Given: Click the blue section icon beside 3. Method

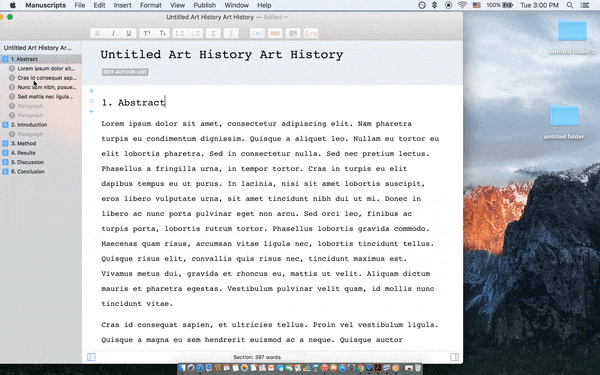Looking at the screenshot, I should pos(5,143).
